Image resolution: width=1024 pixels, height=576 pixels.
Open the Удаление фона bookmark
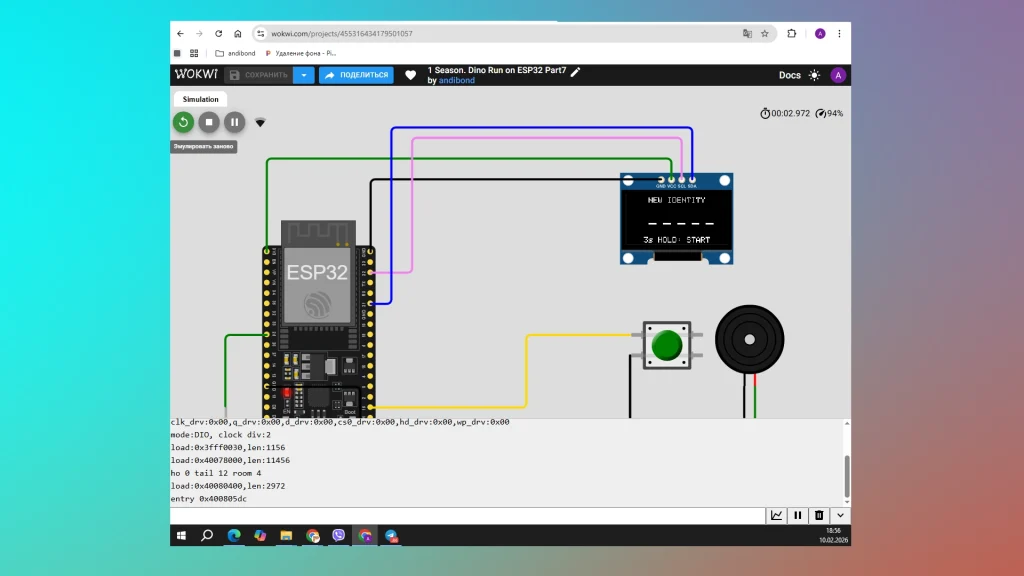(300, 53)
